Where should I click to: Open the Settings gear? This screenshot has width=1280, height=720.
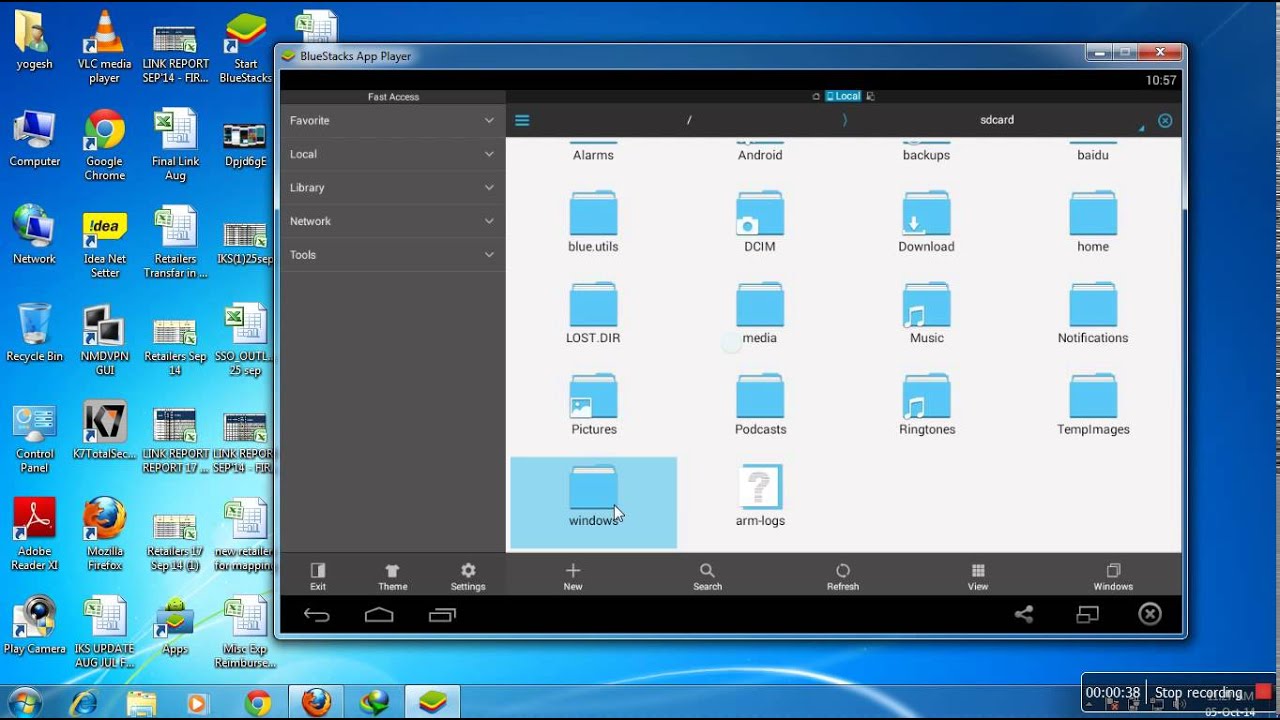point(468,576)
